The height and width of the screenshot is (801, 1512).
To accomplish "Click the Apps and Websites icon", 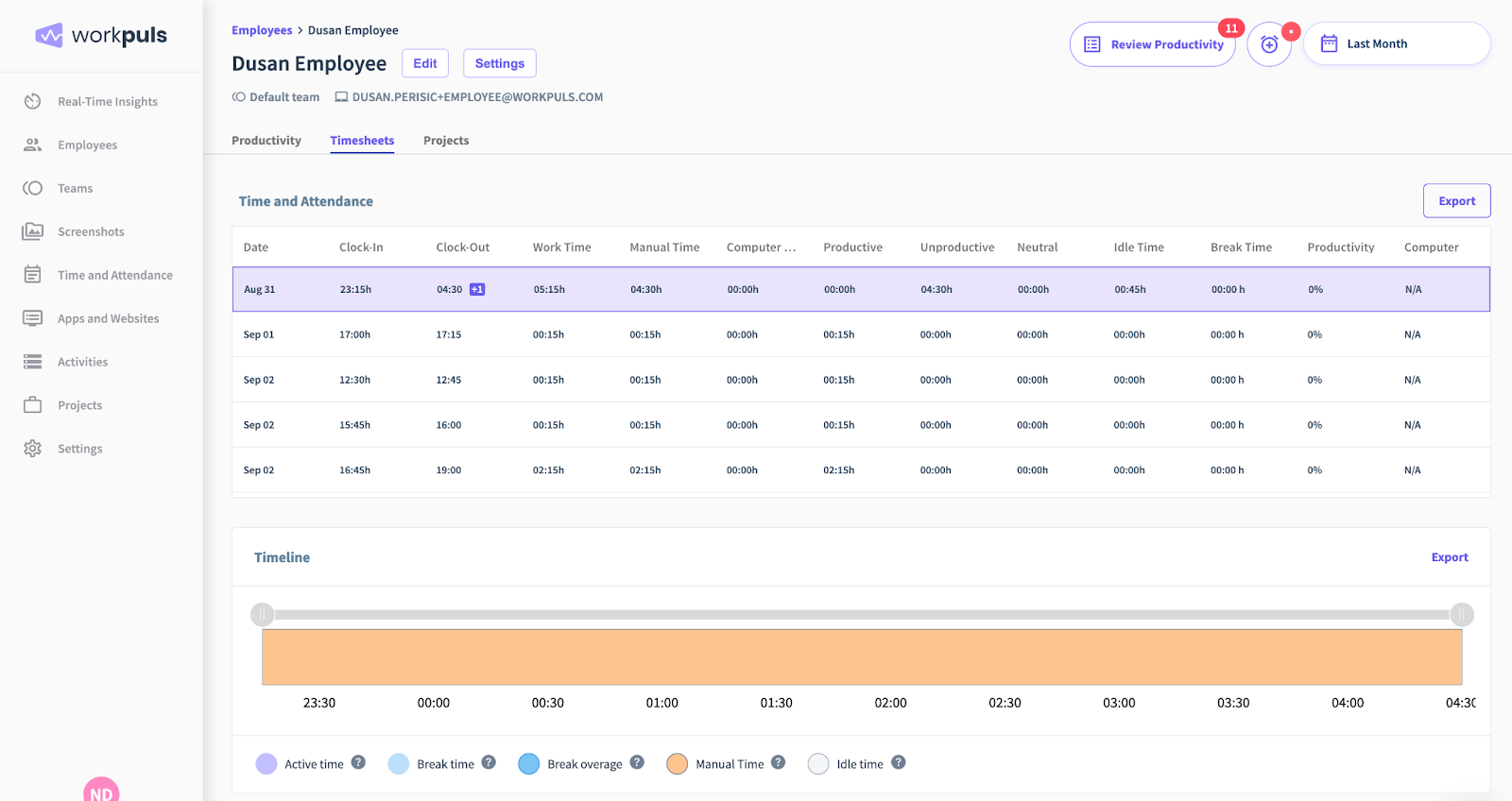I will click(x=33, y=318).
